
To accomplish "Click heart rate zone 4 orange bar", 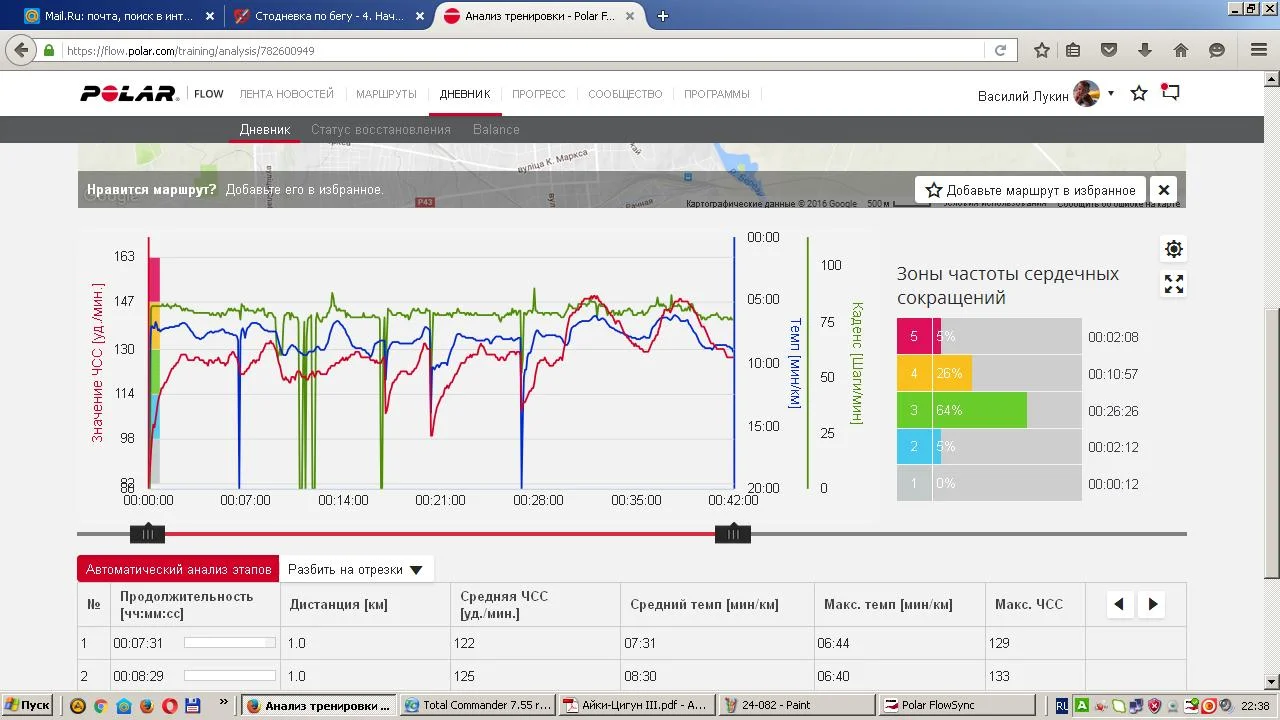I will pyautogui.click(x=934, y=374).
